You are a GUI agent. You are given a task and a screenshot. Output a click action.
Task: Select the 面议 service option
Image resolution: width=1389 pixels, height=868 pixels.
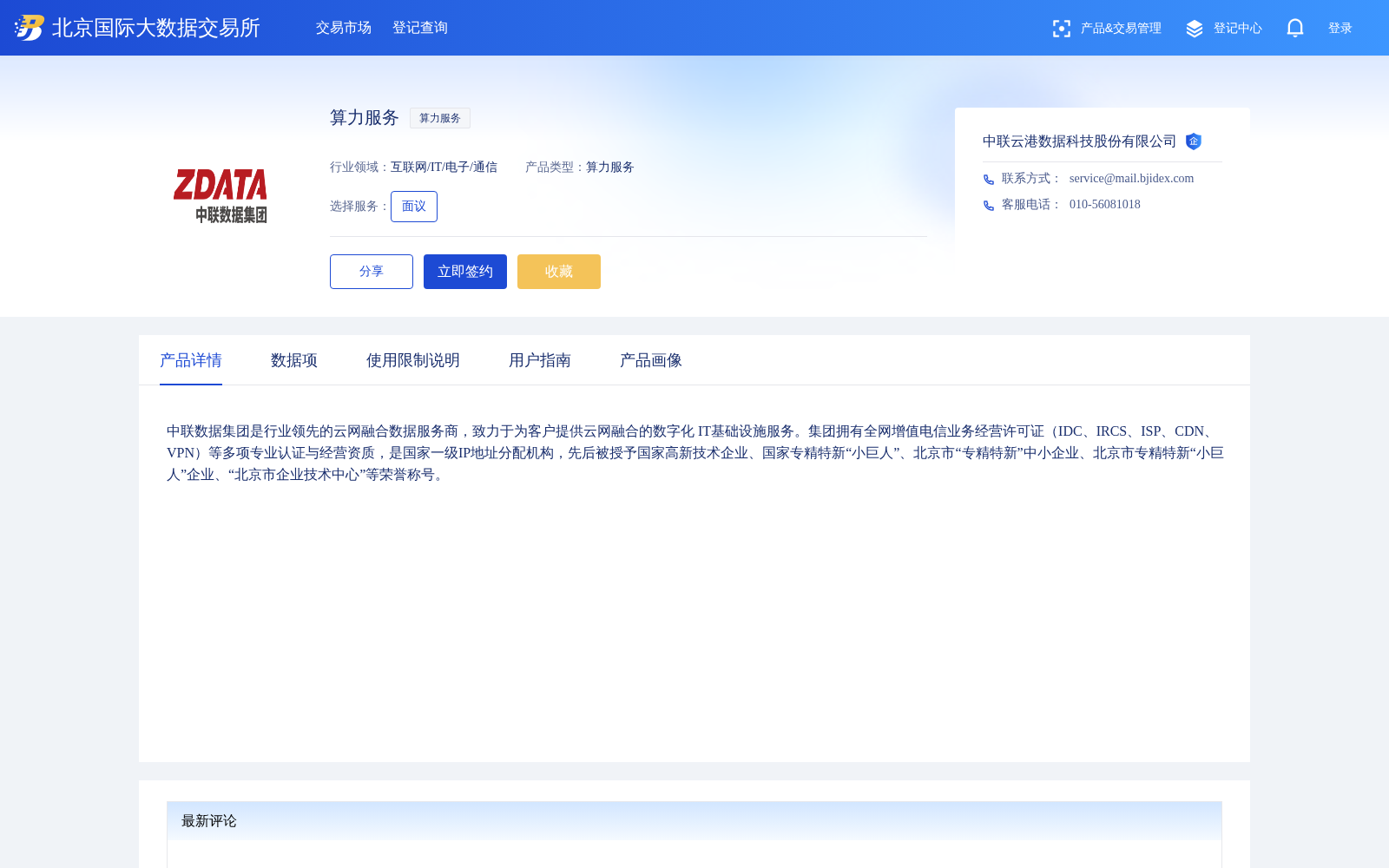click(414, 207)
